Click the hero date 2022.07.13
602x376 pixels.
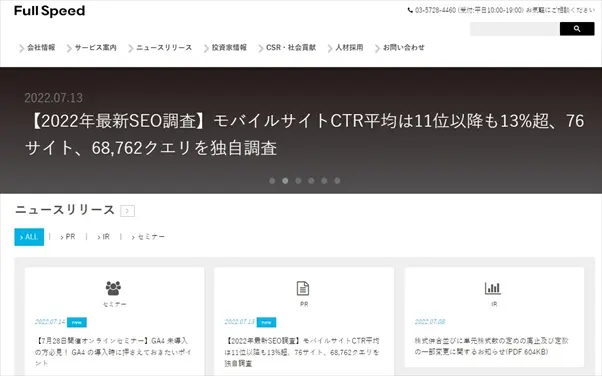point(54,98)
